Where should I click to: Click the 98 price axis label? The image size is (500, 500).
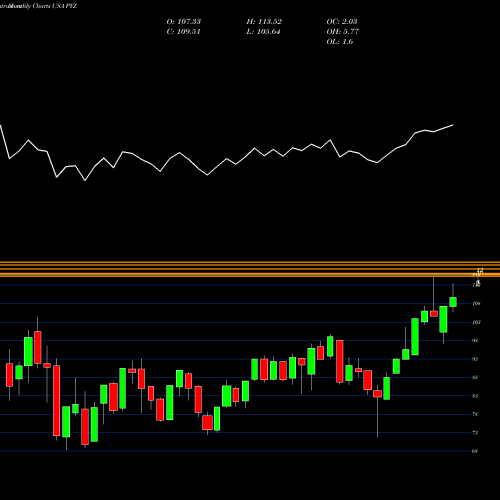pos(476,341)
